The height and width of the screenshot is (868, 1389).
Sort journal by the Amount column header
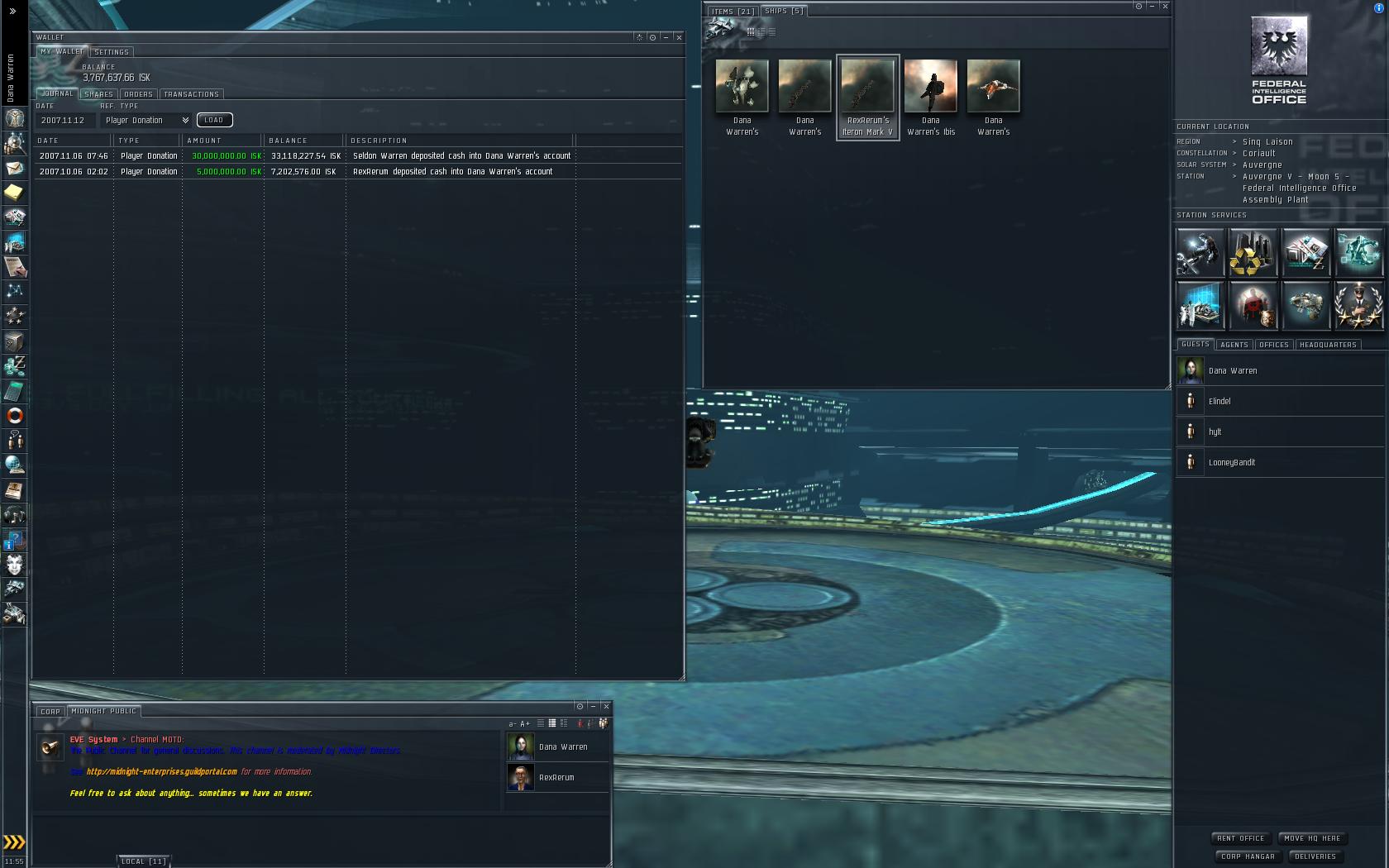pos(222,141)
